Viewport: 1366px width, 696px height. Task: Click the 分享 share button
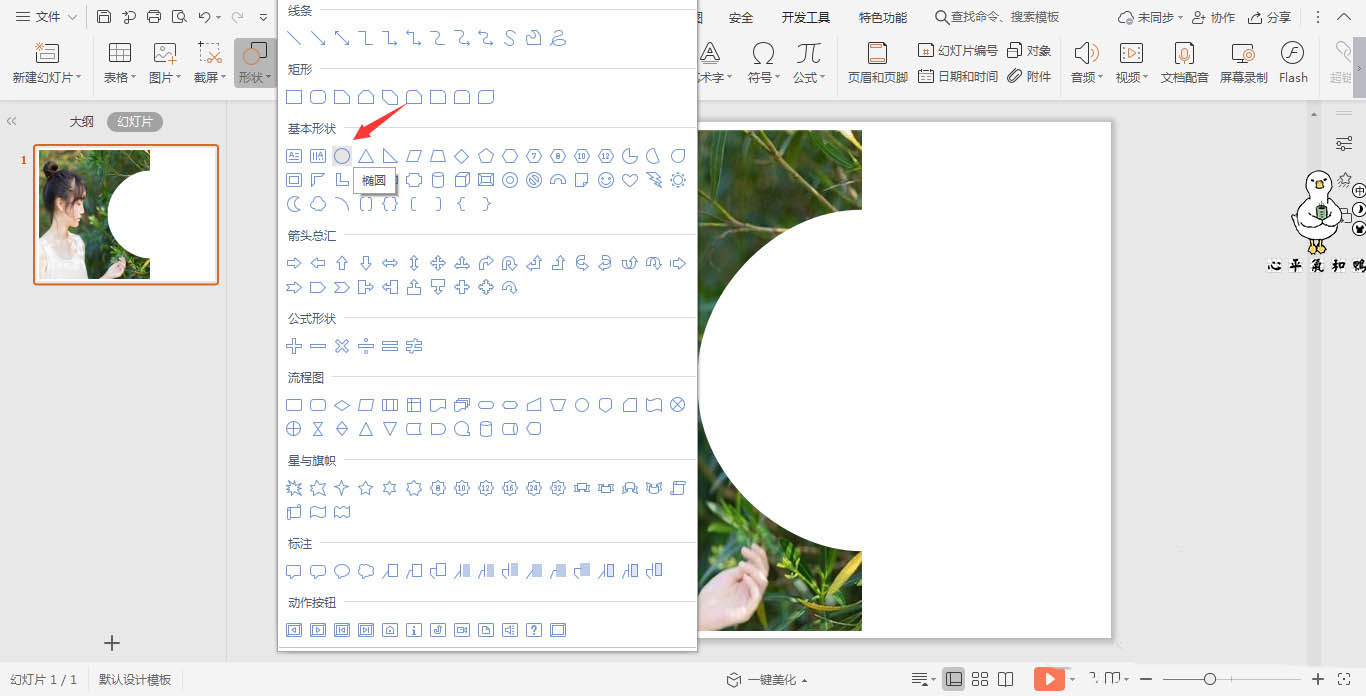[1269, 17]
